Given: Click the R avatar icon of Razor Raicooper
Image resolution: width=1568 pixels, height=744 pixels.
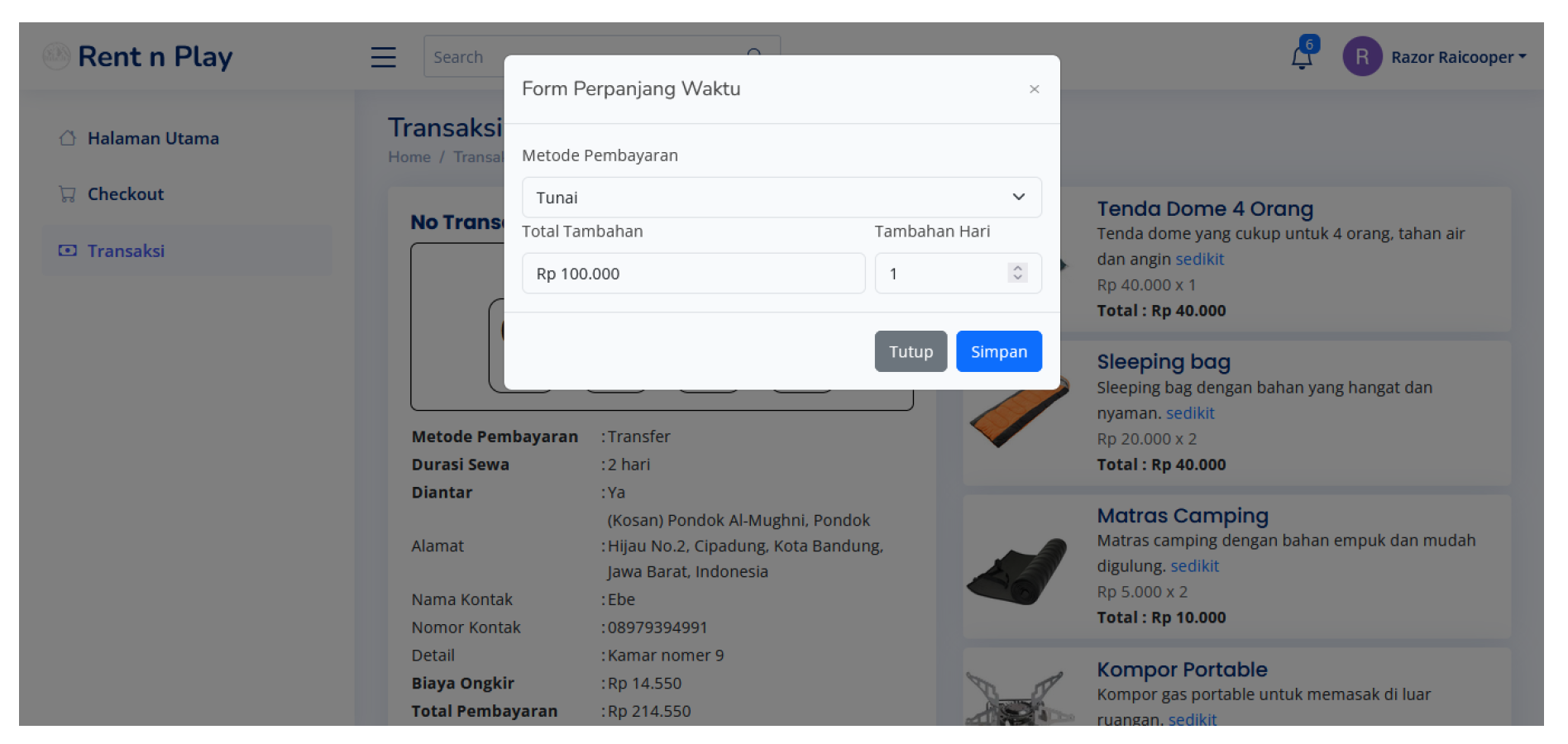Looking at the screenshot, I should click(1362, 56).
